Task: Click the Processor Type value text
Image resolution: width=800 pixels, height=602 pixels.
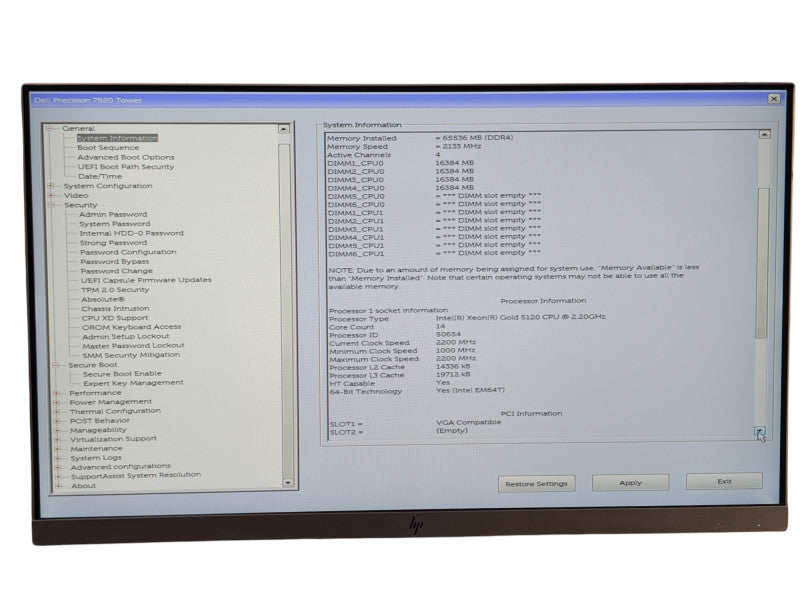Action: (x=521, y=317)
